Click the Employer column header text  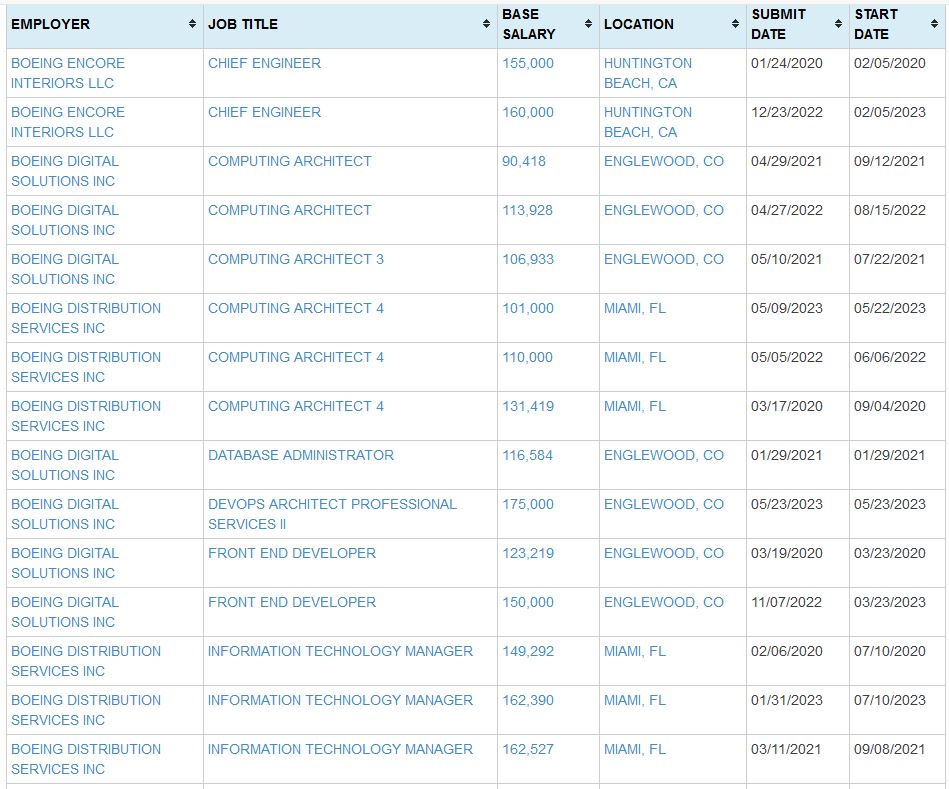50,24
